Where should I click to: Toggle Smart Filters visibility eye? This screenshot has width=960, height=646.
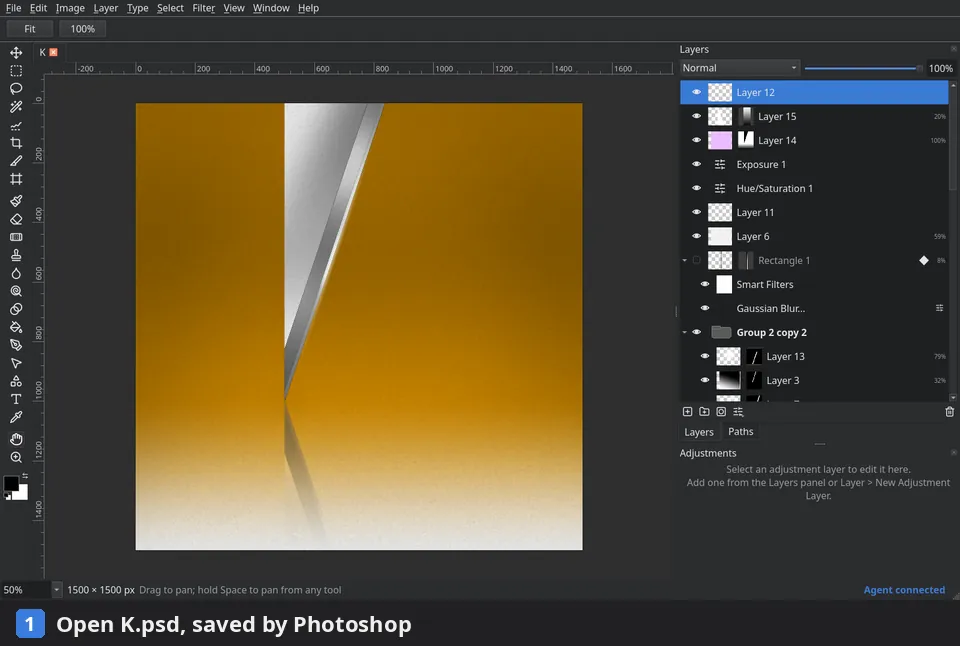coord(705,284)
